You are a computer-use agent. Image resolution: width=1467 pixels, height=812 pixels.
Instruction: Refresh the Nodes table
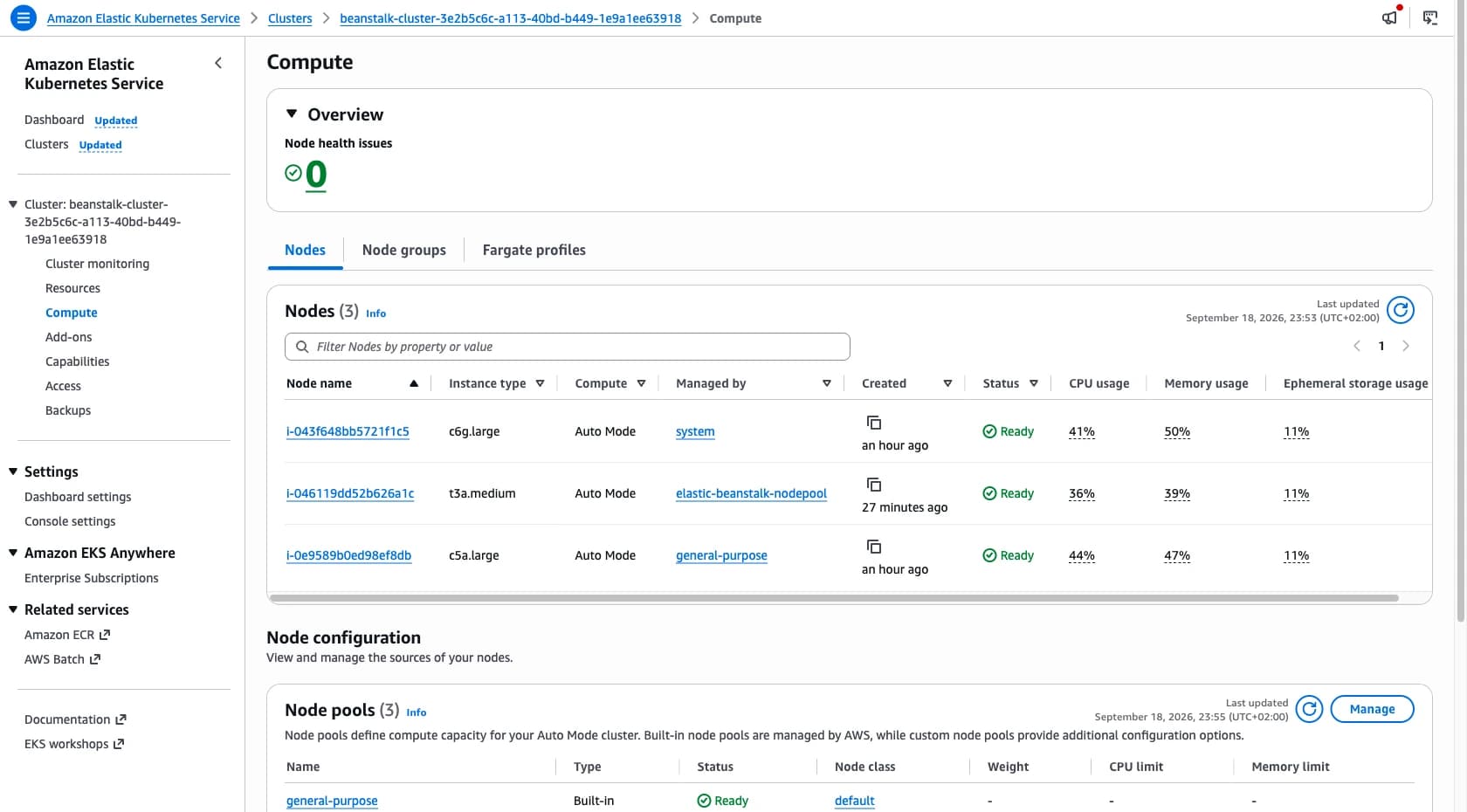pos(1400,310)
